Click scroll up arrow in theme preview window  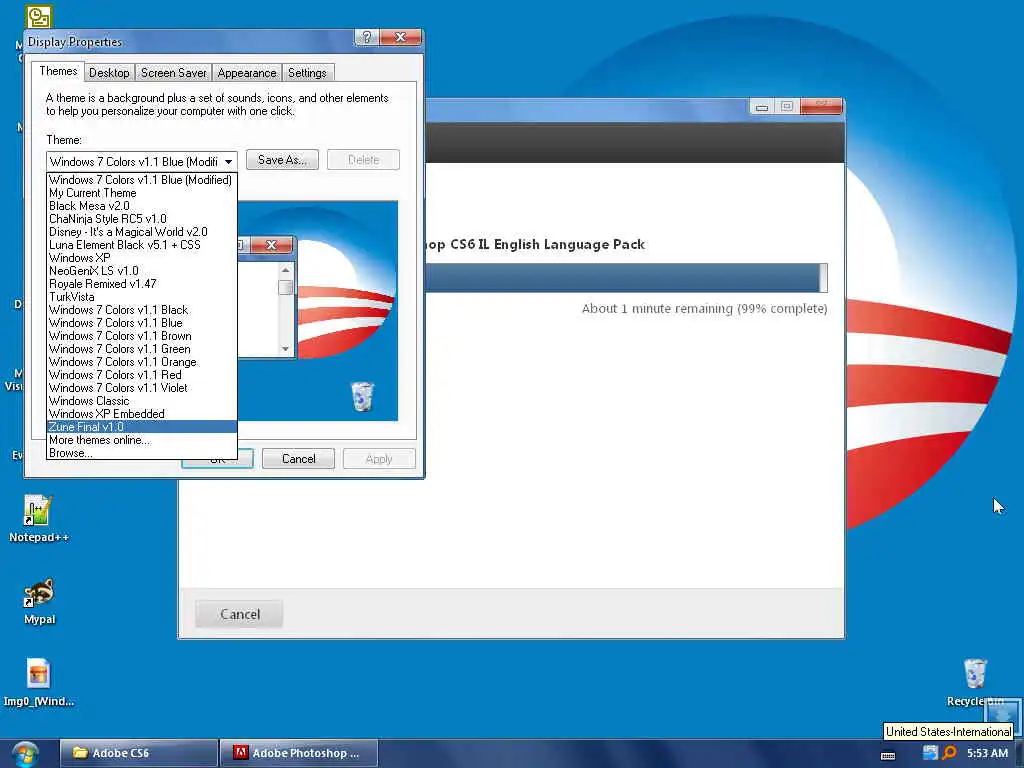[x=285, y=270]
